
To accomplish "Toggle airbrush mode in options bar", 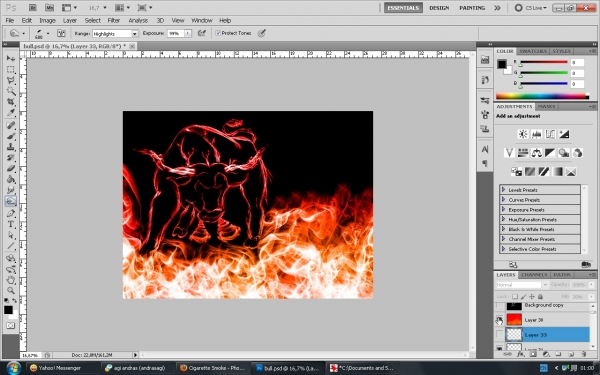I will pyautogui.click(x=202, y=33).
